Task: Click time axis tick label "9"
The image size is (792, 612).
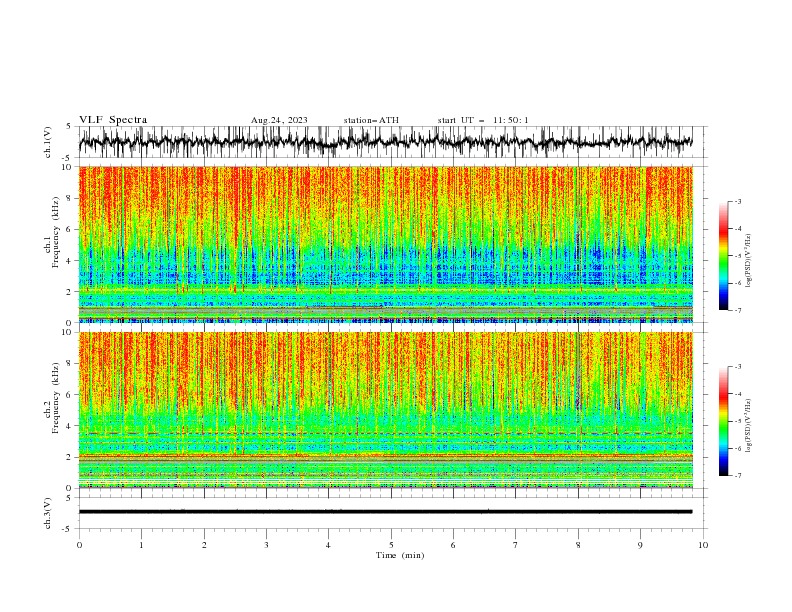Action: 640,545
